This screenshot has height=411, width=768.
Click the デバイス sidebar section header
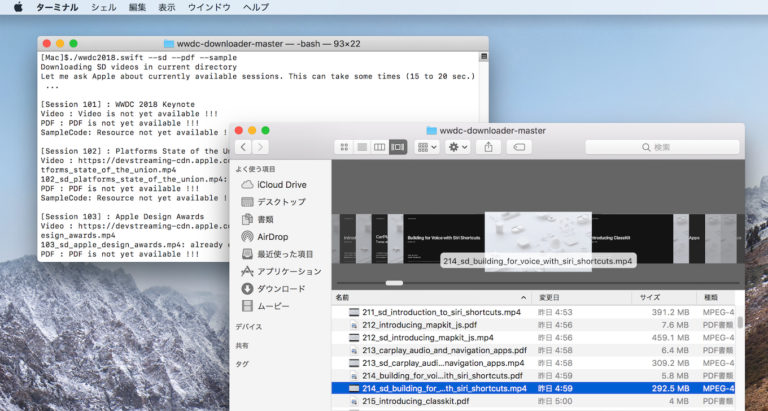(248, 327)
